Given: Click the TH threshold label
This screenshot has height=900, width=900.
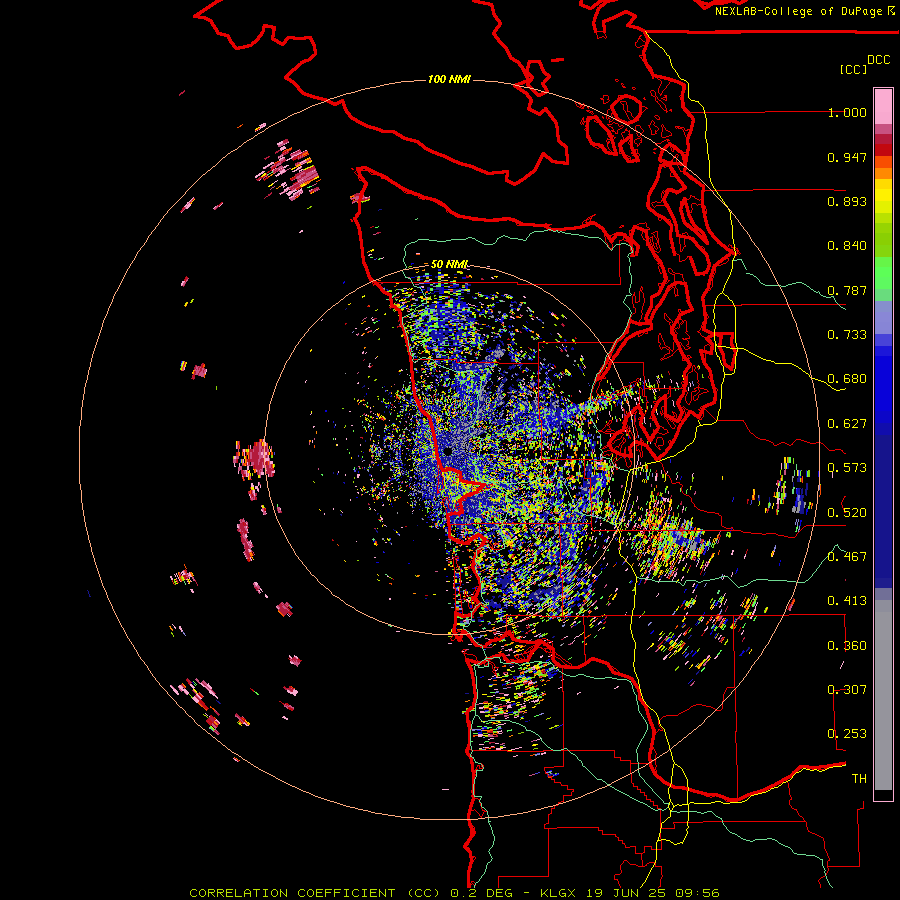Looking at the screenshot, I should tap(859, 778).
